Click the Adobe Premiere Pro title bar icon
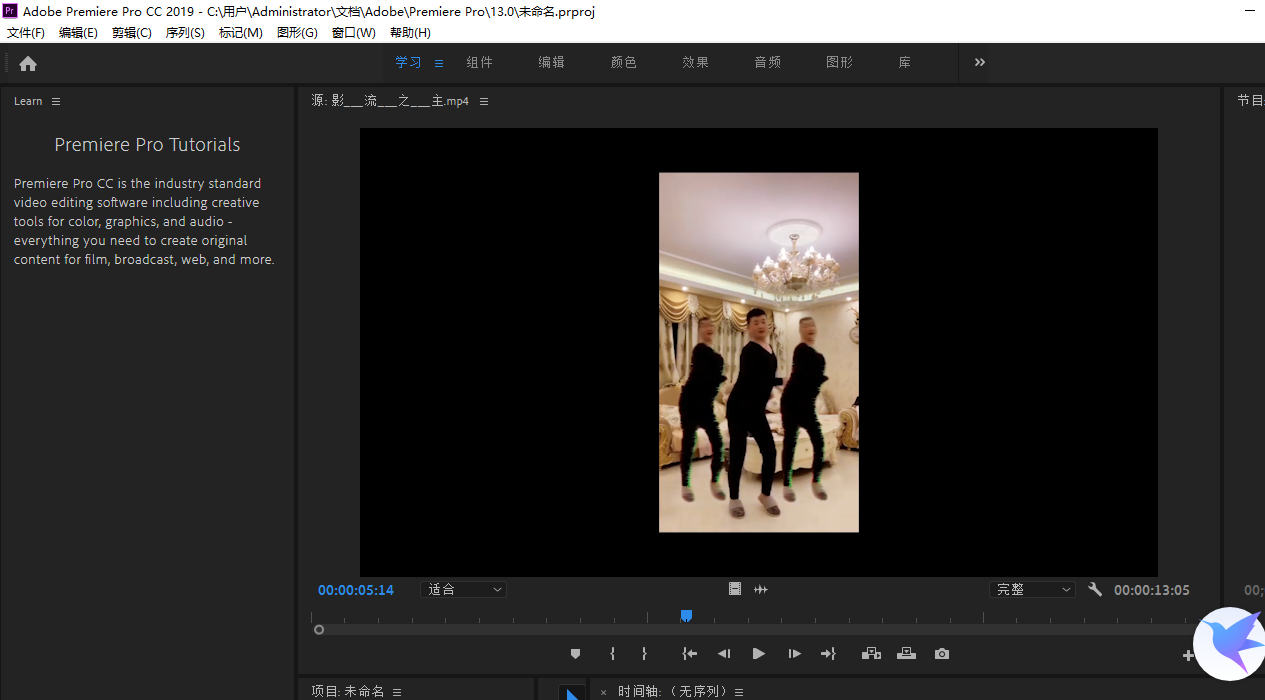 10,11
